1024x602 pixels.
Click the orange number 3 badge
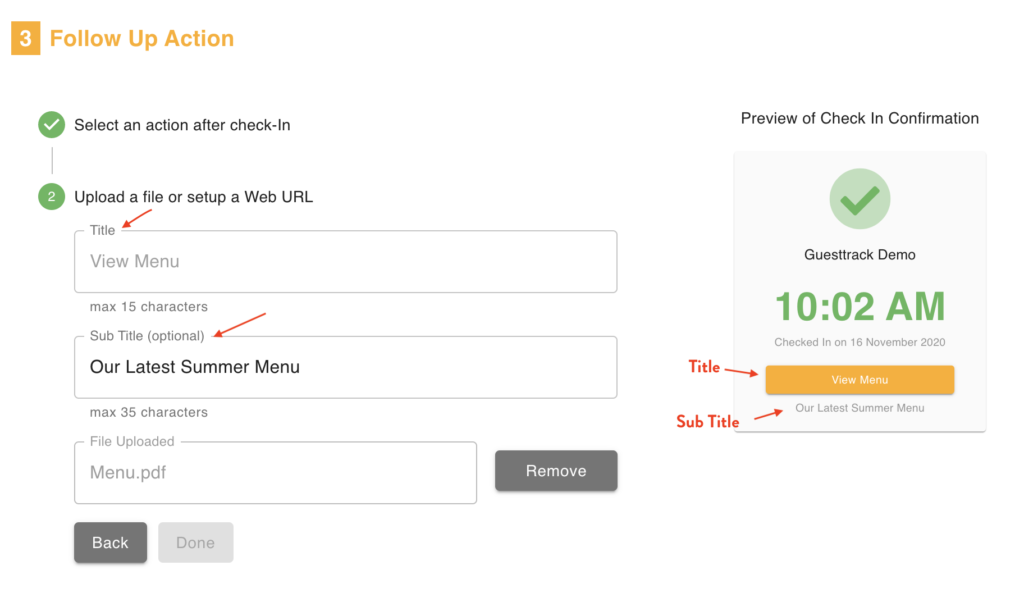click(x=23, y=38)
